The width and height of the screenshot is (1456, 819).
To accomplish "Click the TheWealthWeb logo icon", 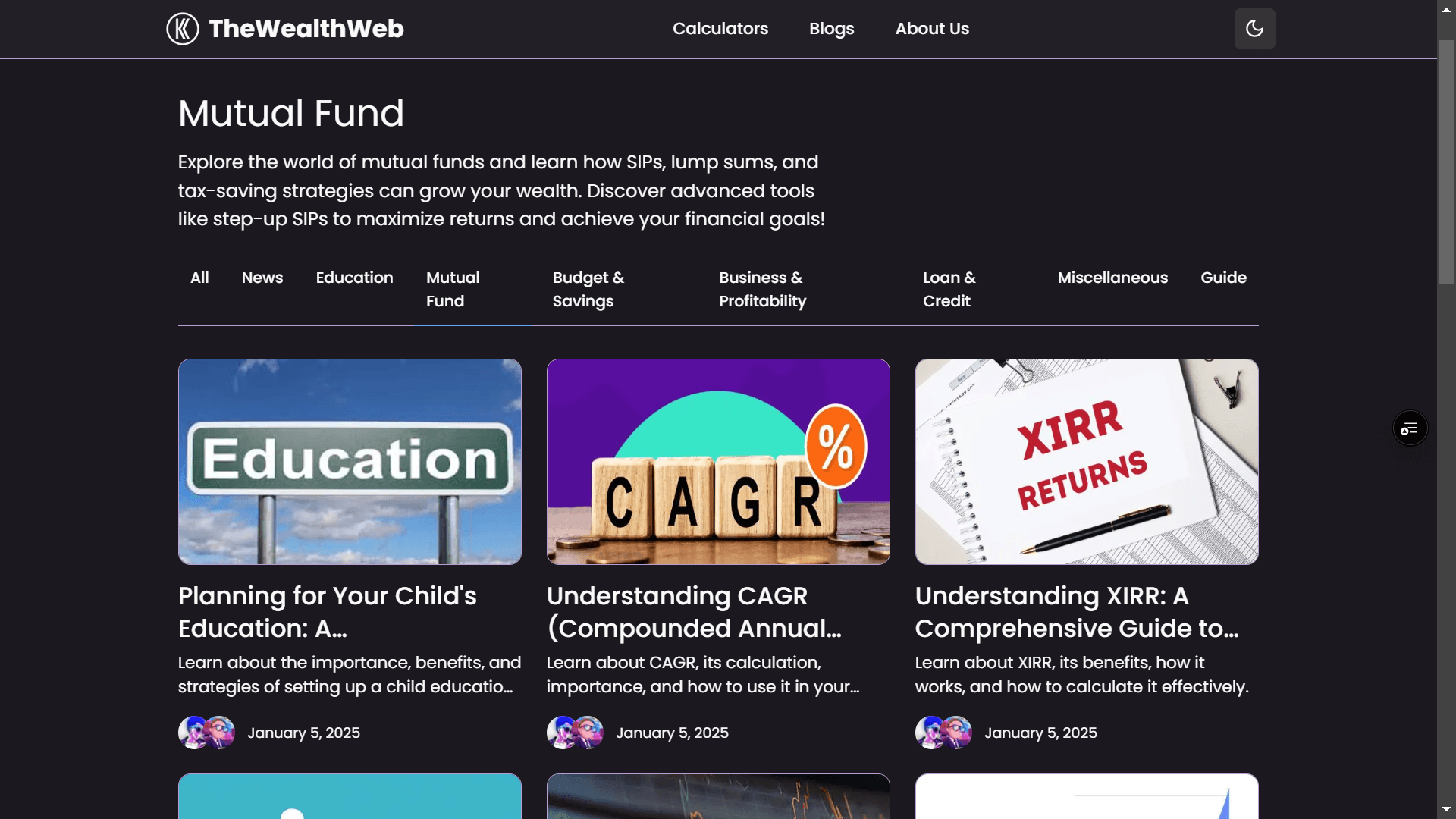I will click(x=183, y=29).
